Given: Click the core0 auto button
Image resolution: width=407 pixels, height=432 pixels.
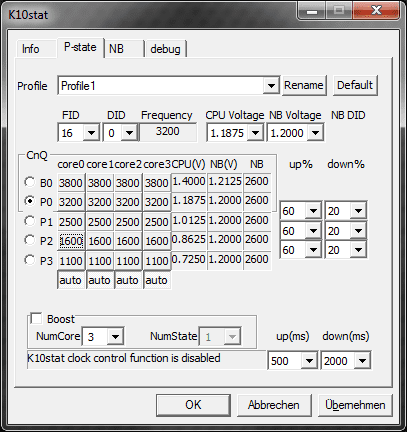Looking at the screenshot, I should [71, 280].
